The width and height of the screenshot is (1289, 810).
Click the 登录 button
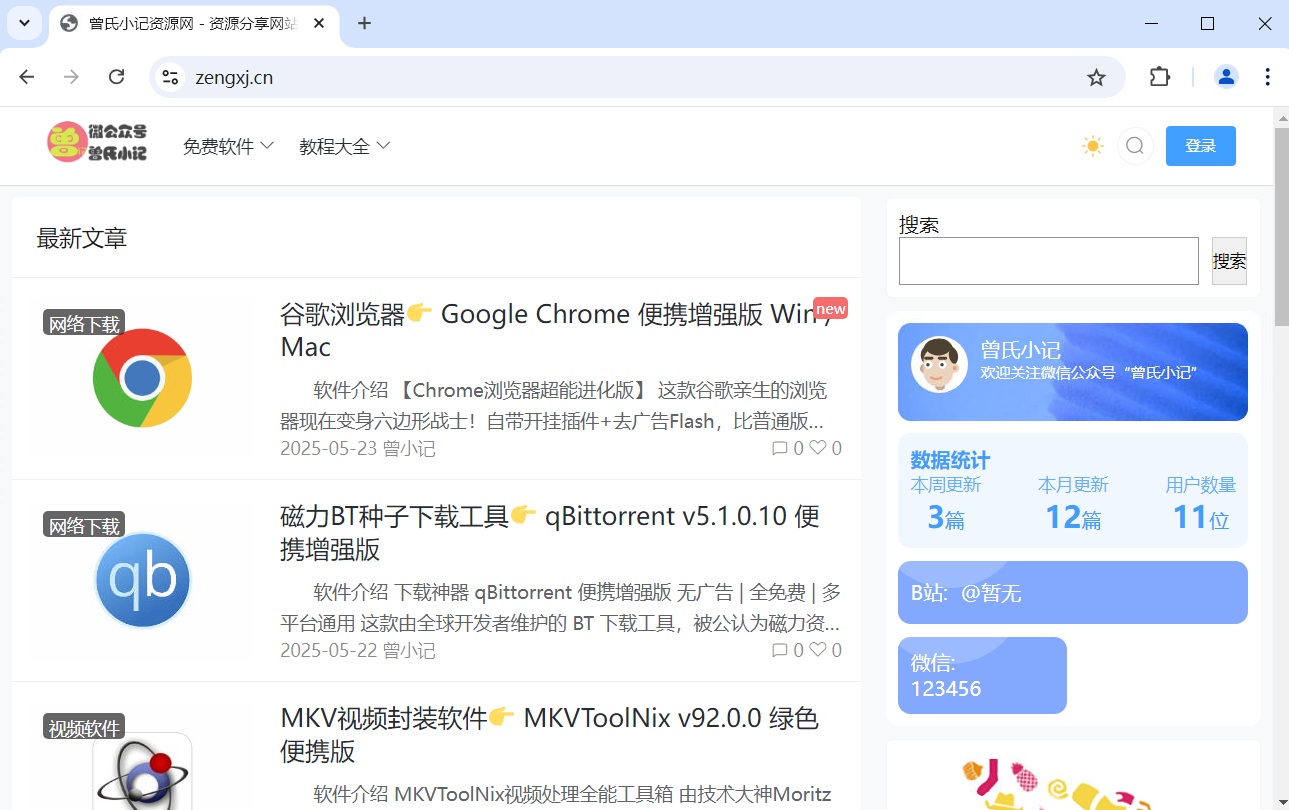pyautogui.click(x=1201, y=146)
